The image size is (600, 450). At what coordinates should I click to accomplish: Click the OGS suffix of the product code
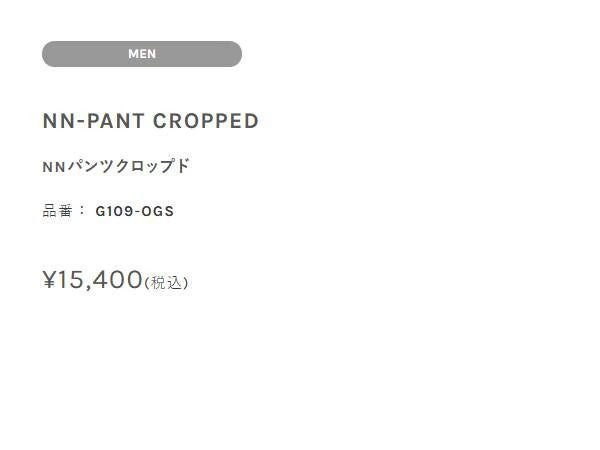159,211
